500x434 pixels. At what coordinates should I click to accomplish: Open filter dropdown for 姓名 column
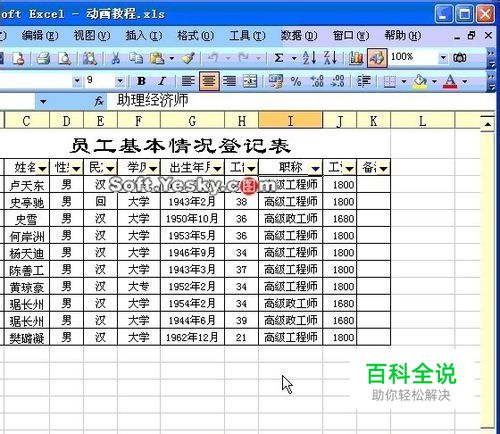(42, 169)
